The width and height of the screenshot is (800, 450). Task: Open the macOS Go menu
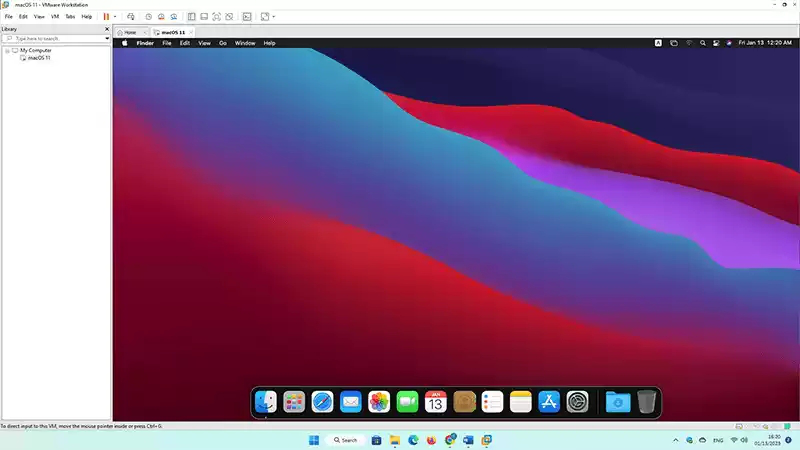[223, 43]
